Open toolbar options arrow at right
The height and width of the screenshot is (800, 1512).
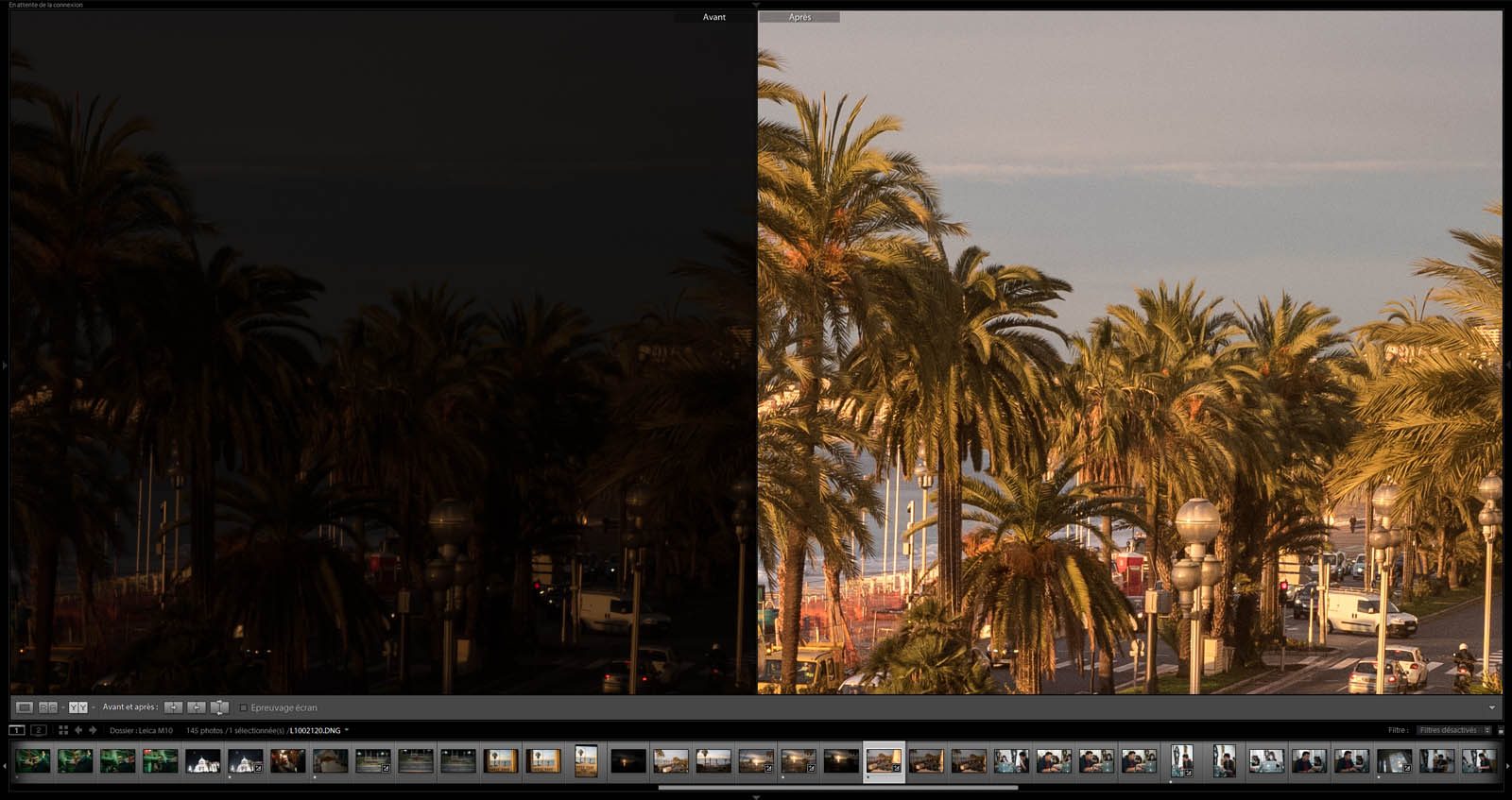1492,707
